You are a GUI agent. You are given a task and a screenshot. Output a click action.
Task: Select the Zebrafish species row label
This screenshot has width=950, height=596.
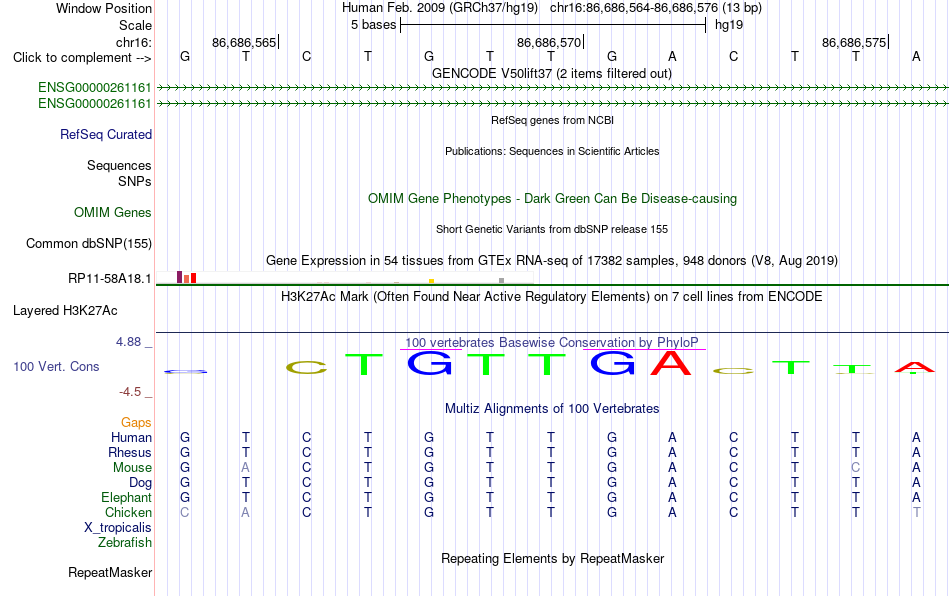coord(125,543)
